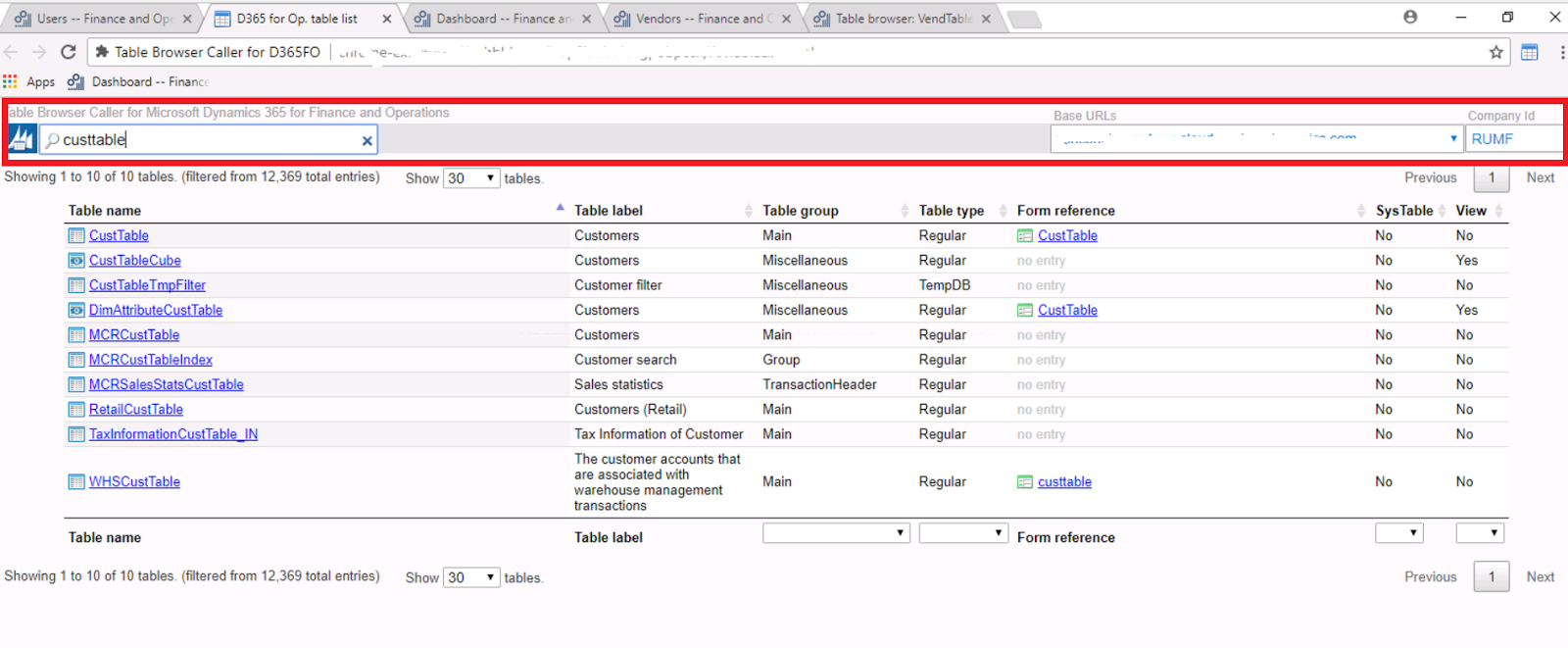This screenshot has width=1568, height=648.
Task: Switch to the Users -- Finance and Operations tab
Action: coord(101,19)
